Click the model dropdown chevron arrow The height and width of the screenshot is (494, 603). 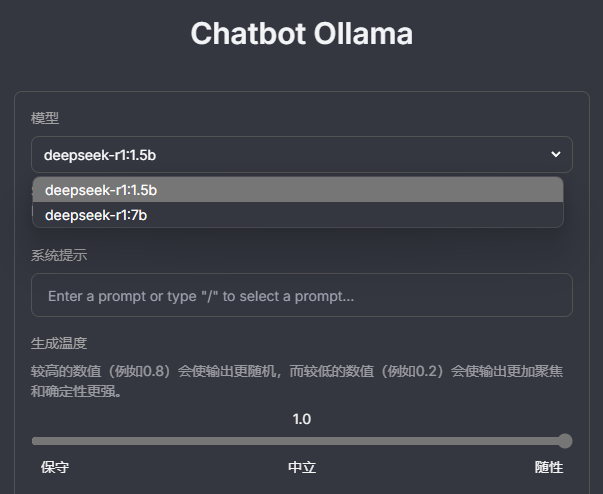tap(556, 154)
